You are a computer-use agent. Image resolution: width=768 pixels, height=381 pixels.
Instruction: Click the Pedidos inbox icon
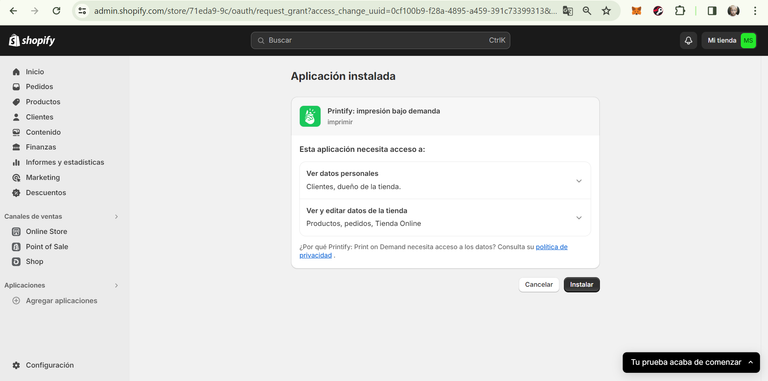point(16,87)
